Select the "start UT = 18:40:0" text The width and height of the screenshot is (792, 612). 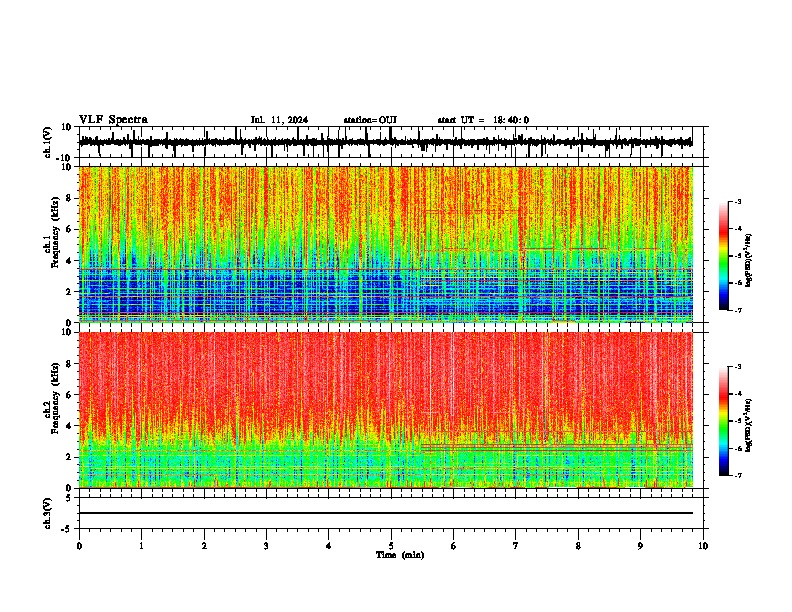pos(483,120)
